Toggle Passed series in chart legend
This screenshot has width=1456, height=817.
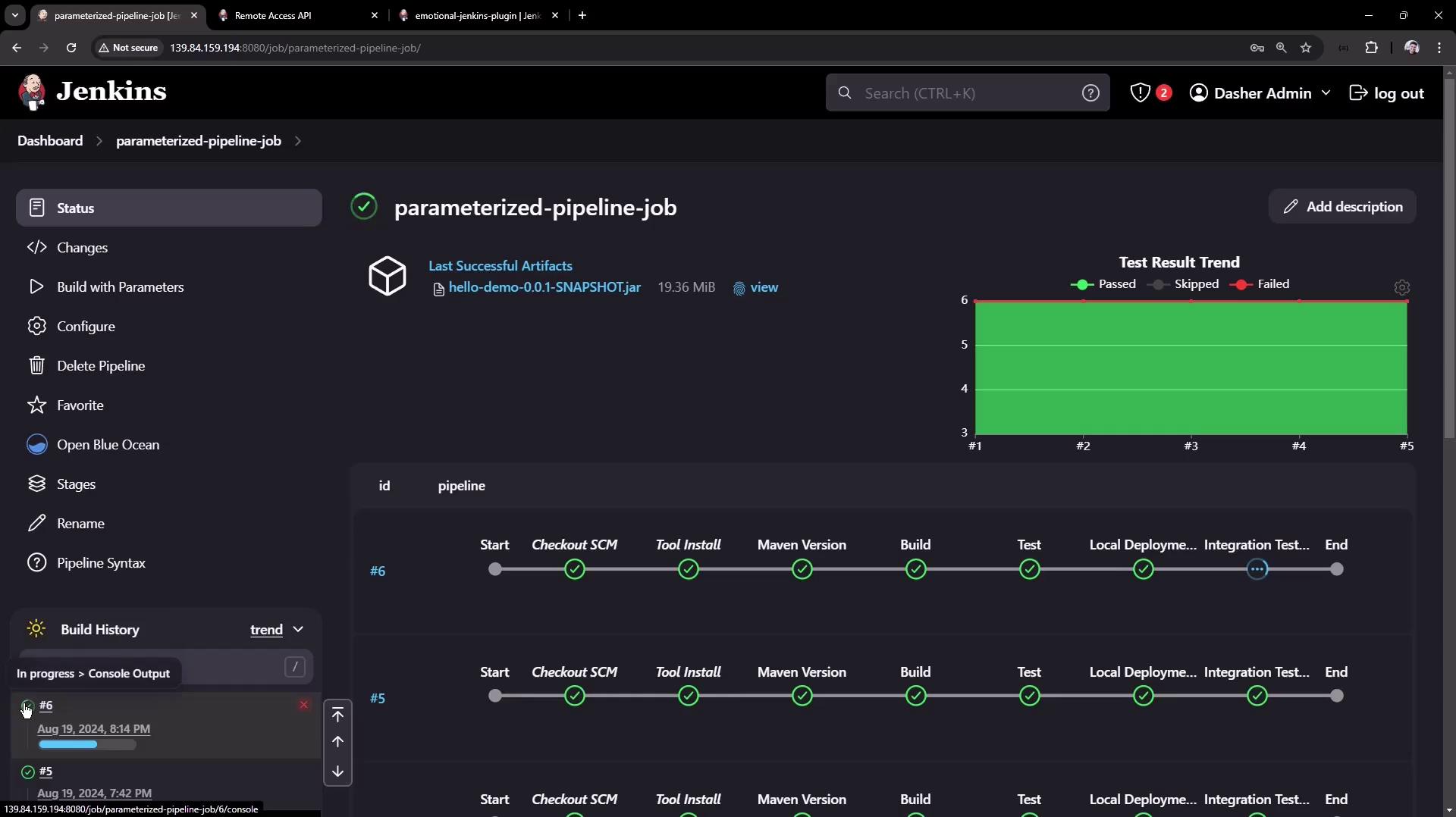1103,284
